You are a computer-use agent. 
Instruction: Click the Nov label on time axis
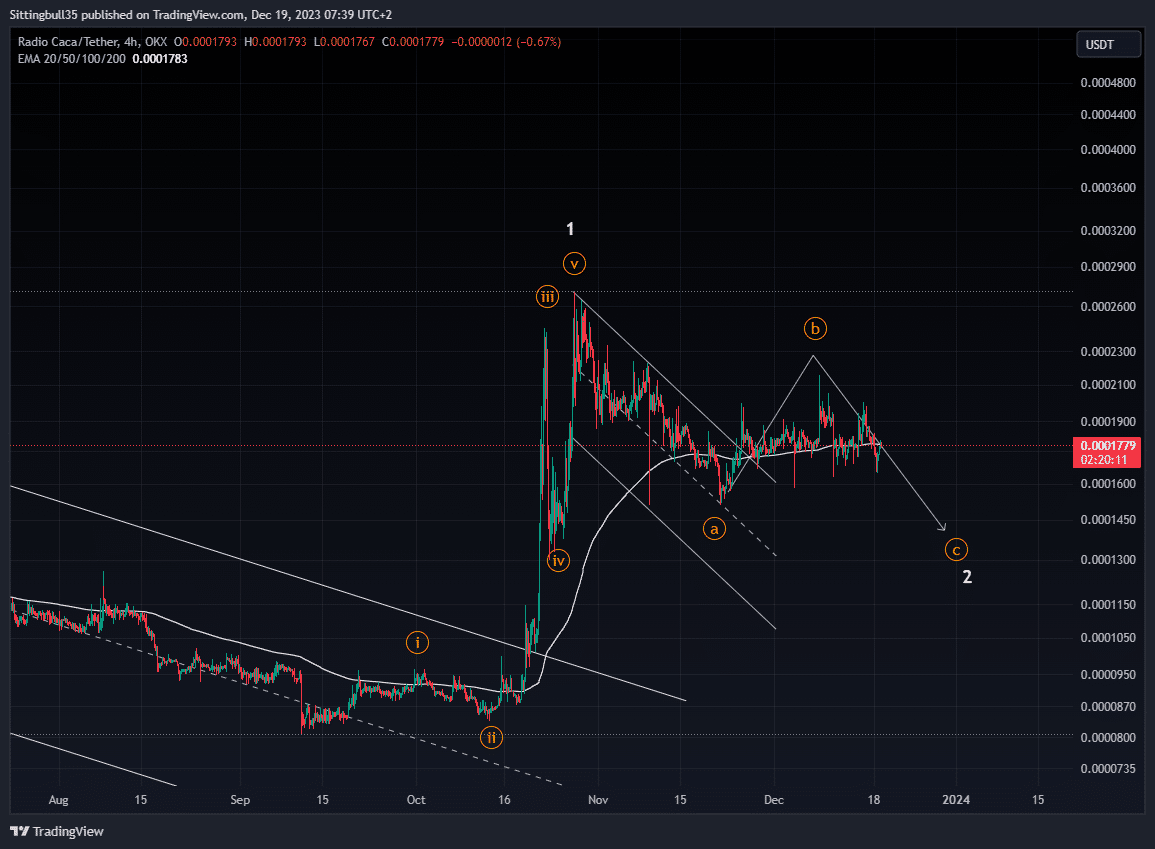(598, 800)
